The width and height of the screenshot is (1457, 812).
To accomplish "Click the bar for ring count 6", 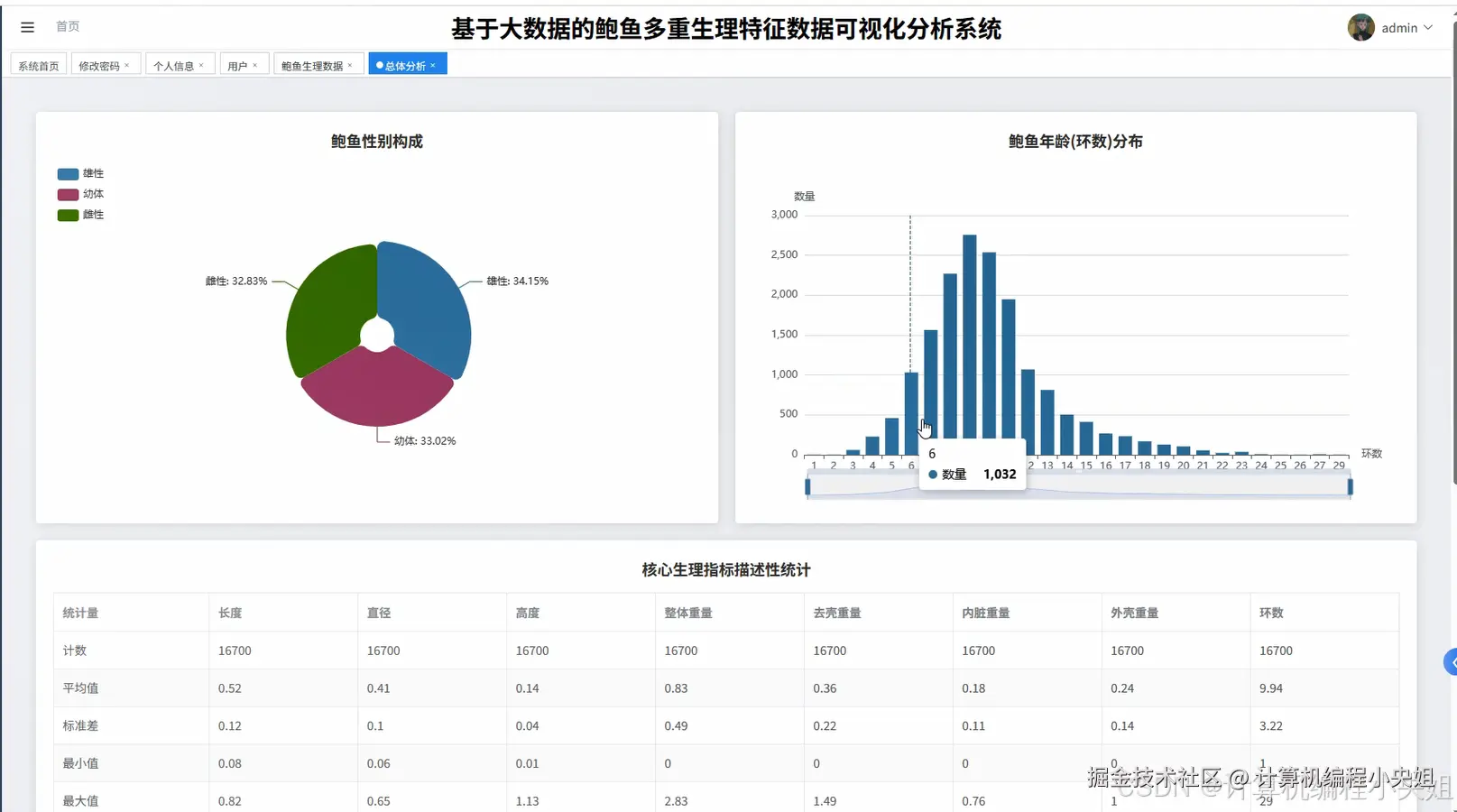I will (x=911, y=413).
